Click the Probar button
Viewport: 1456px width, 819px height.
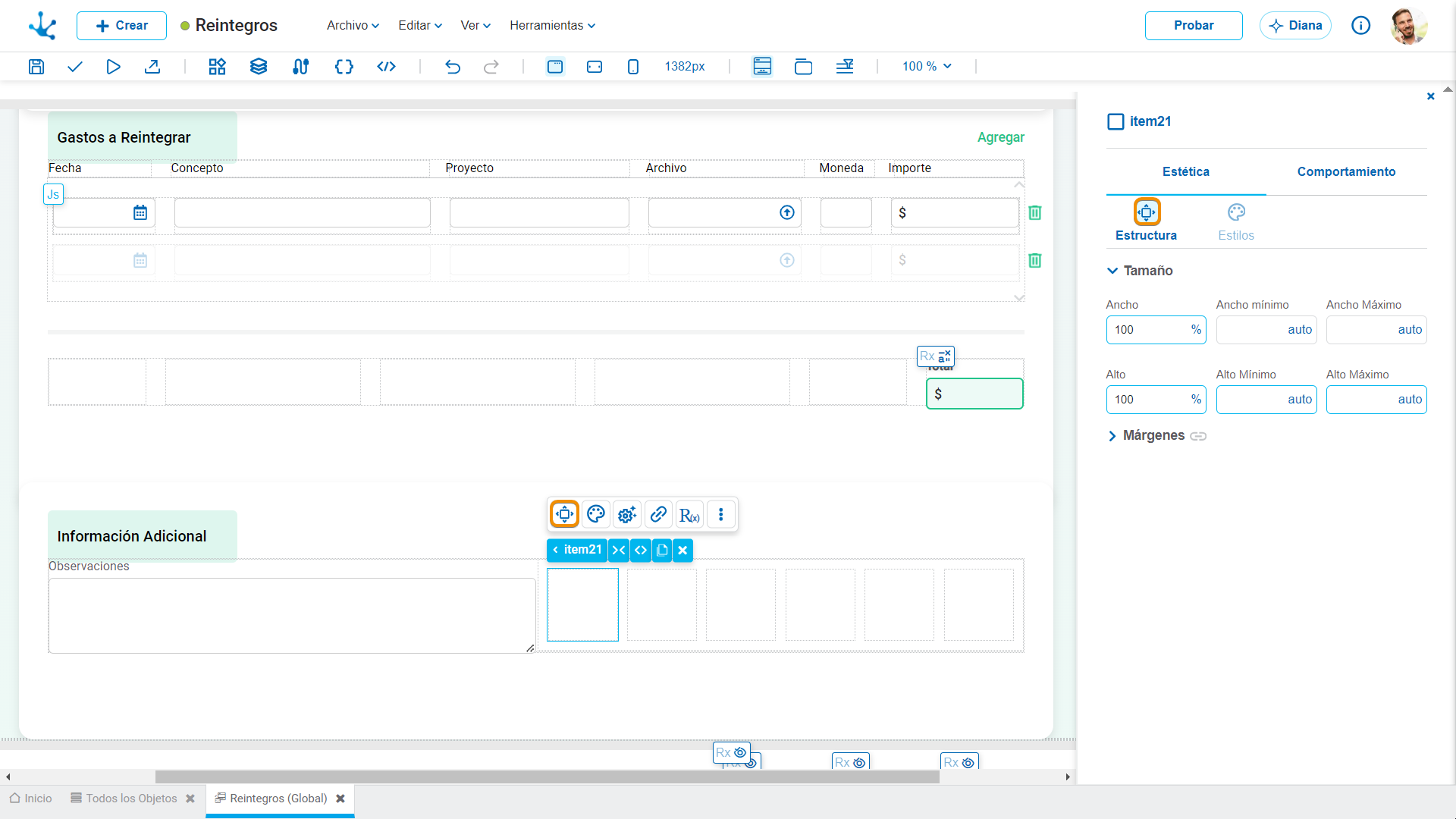pyautogui.click(x=1194, y=26)
